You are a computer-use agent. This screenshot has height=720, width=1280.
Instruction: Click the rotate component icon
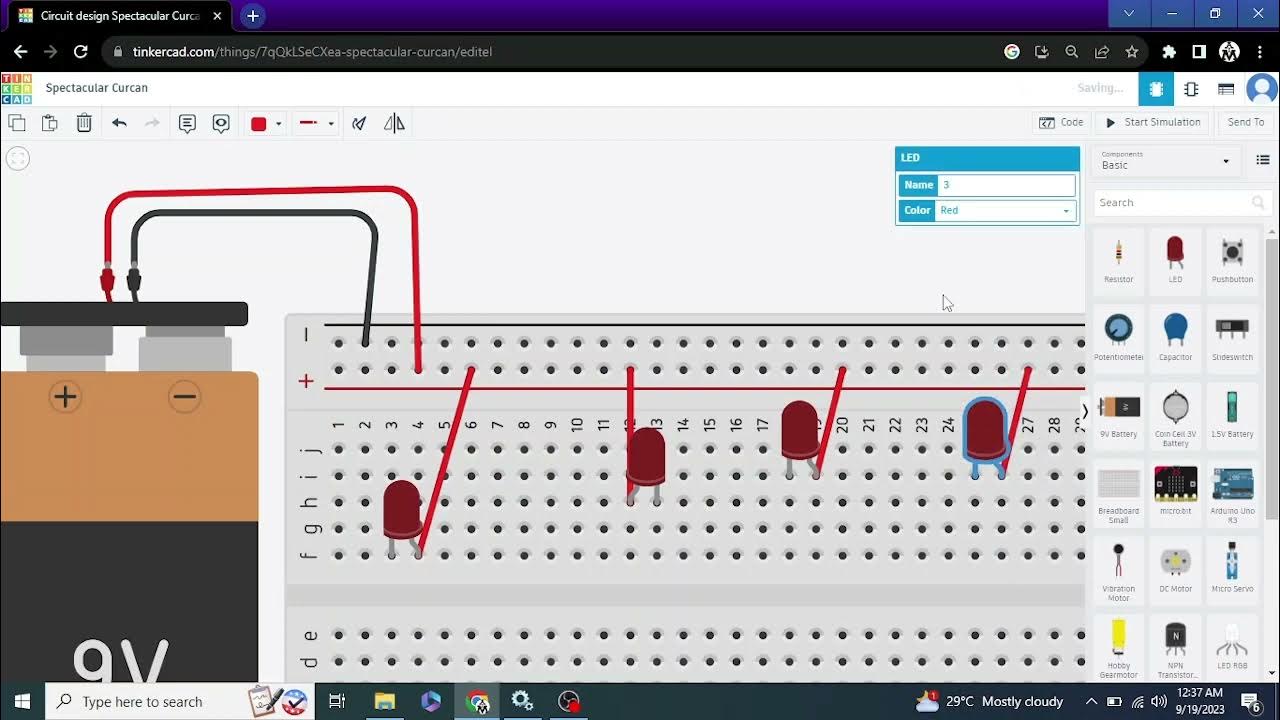359,123
